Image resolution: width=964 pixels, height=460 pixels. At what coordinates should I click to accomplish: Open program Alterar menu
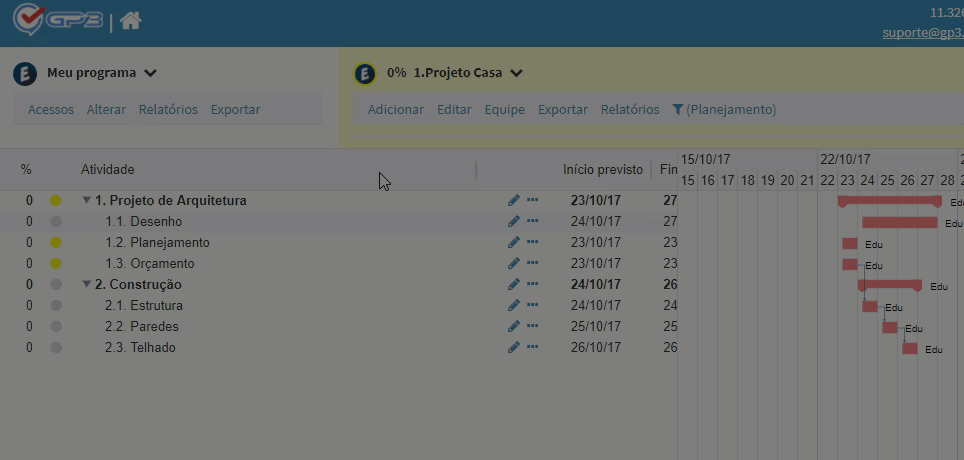pyautogui.click(x=106, y=109)
